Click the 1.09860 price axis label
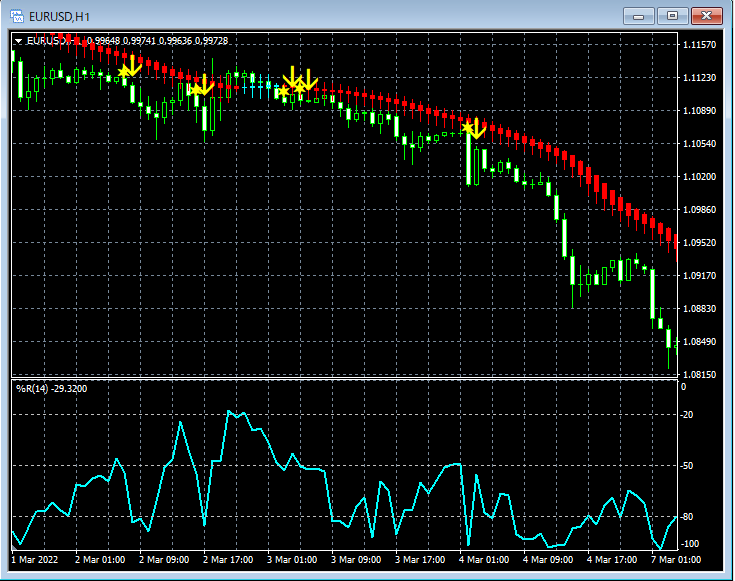735x581 pixels. click(700, 210)
